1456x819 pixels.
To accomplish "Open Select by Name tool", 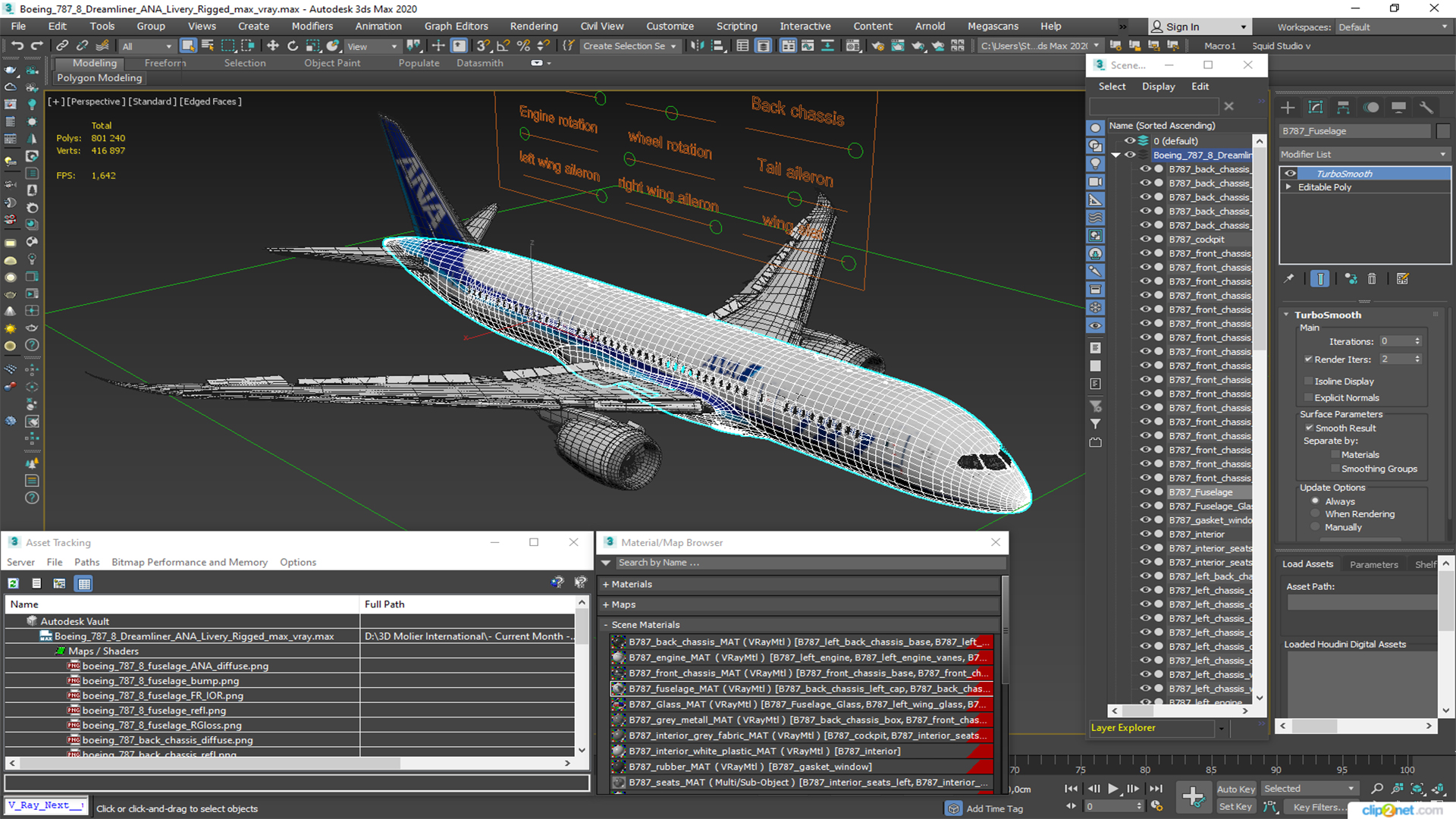I will 208,46.
